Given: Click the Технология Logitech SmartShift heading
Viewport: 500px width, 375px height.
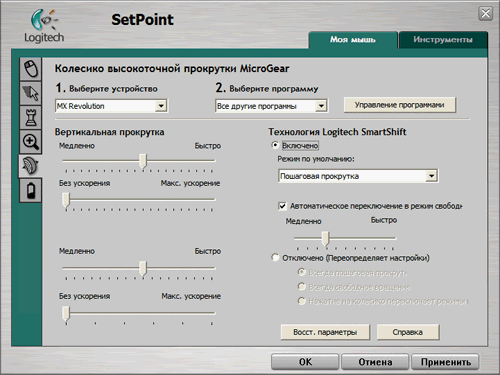Looking at the screenshot, I should 337,132.
